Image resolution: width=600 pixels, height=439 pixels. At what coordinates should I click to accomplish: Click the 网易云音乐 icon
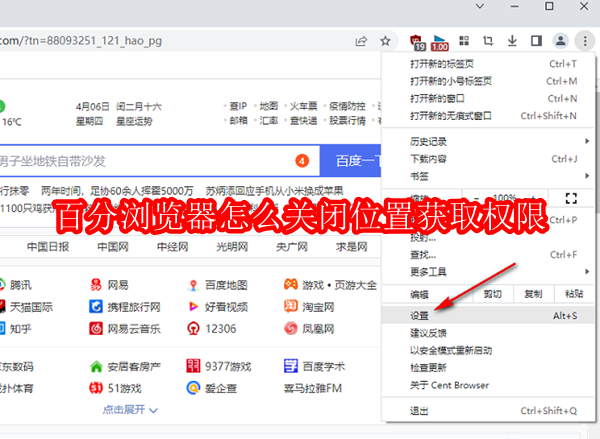96,328
